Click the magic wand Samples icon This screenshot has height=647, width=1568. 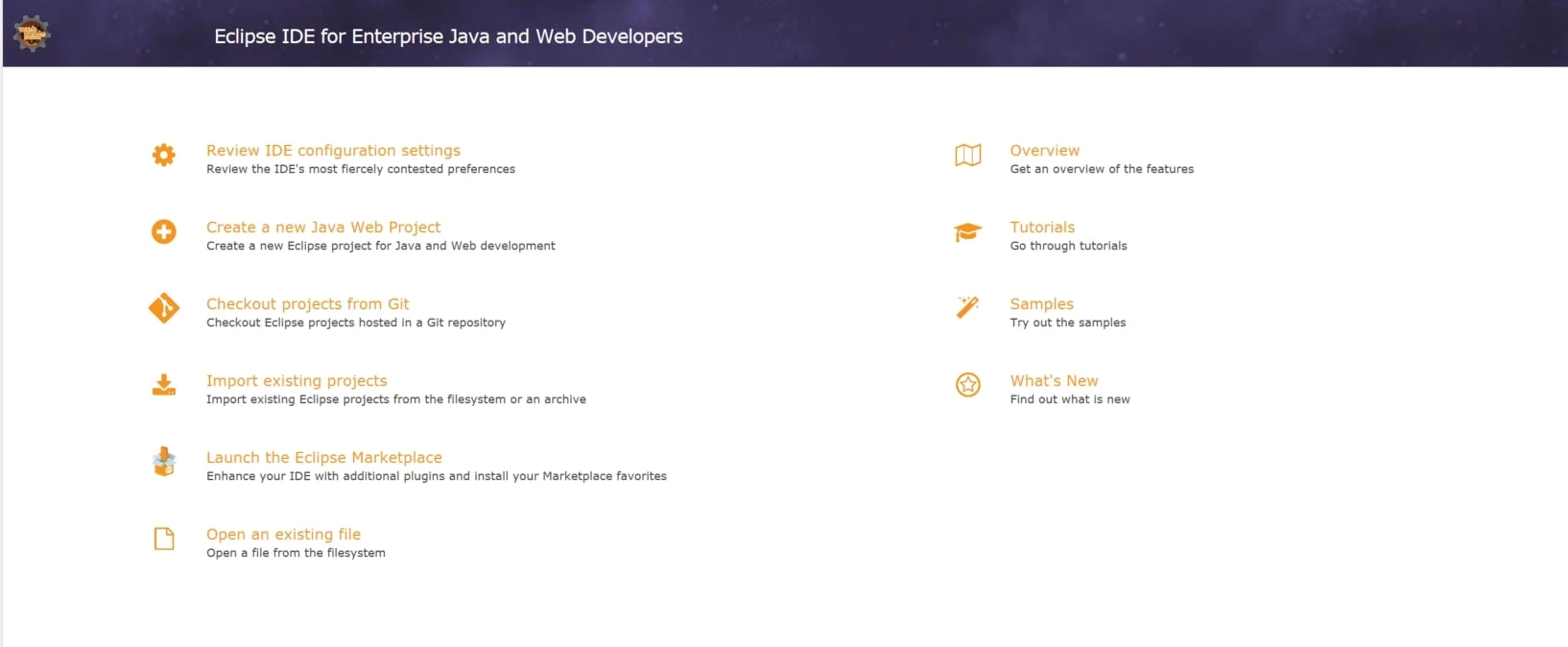pyautogui.click(x=968, y=307)
